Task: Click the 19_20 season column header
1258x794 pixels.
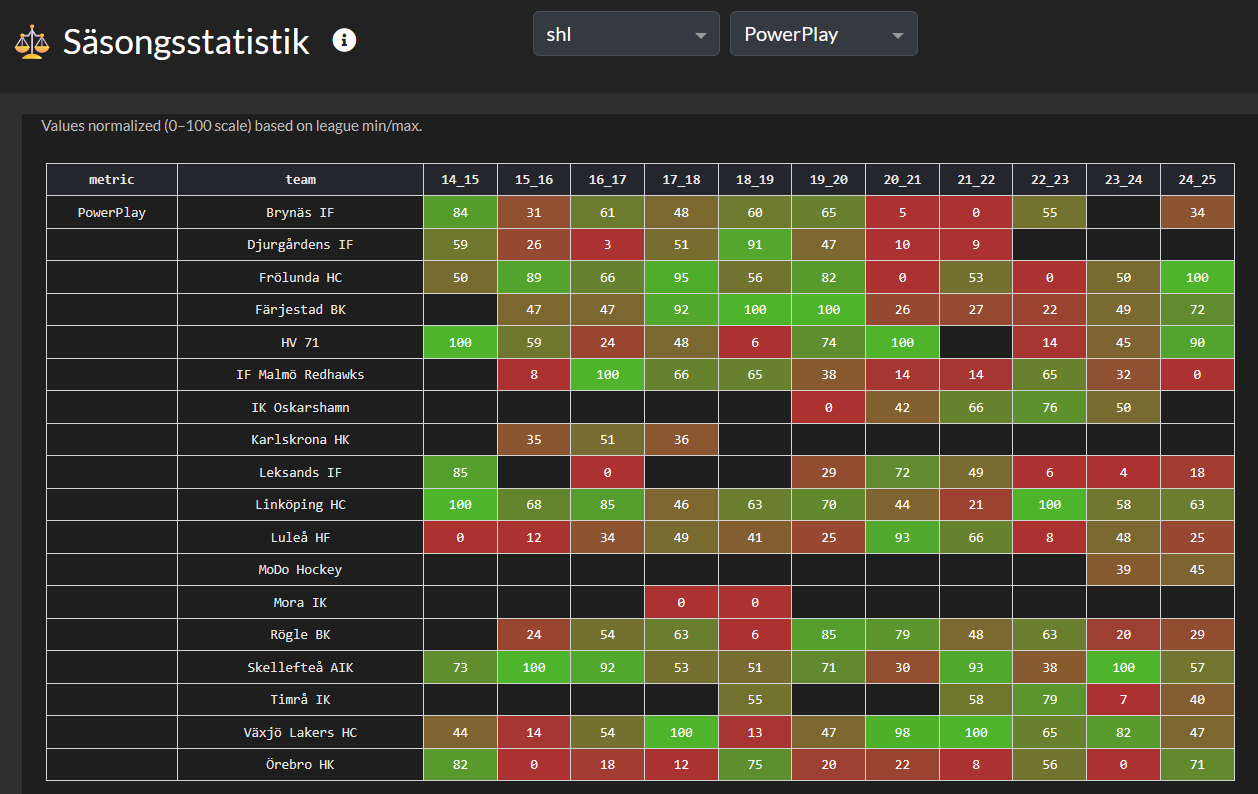Action: click(829, 180)
